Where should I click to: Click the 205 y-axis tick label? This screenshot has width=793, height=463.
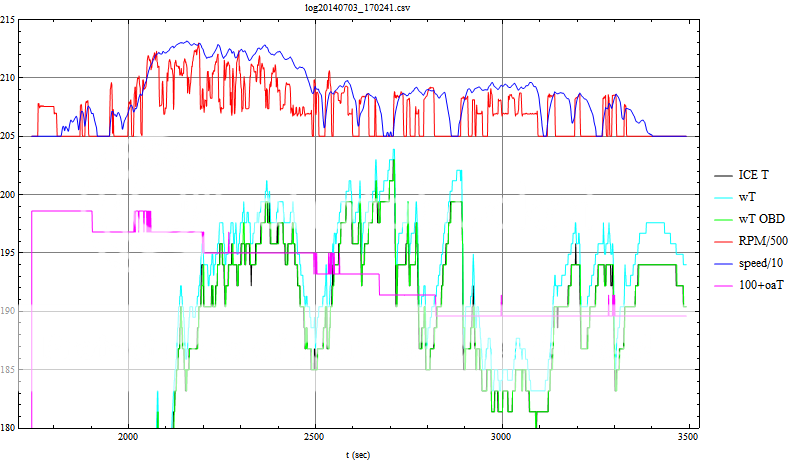click(x=8, y=136)
